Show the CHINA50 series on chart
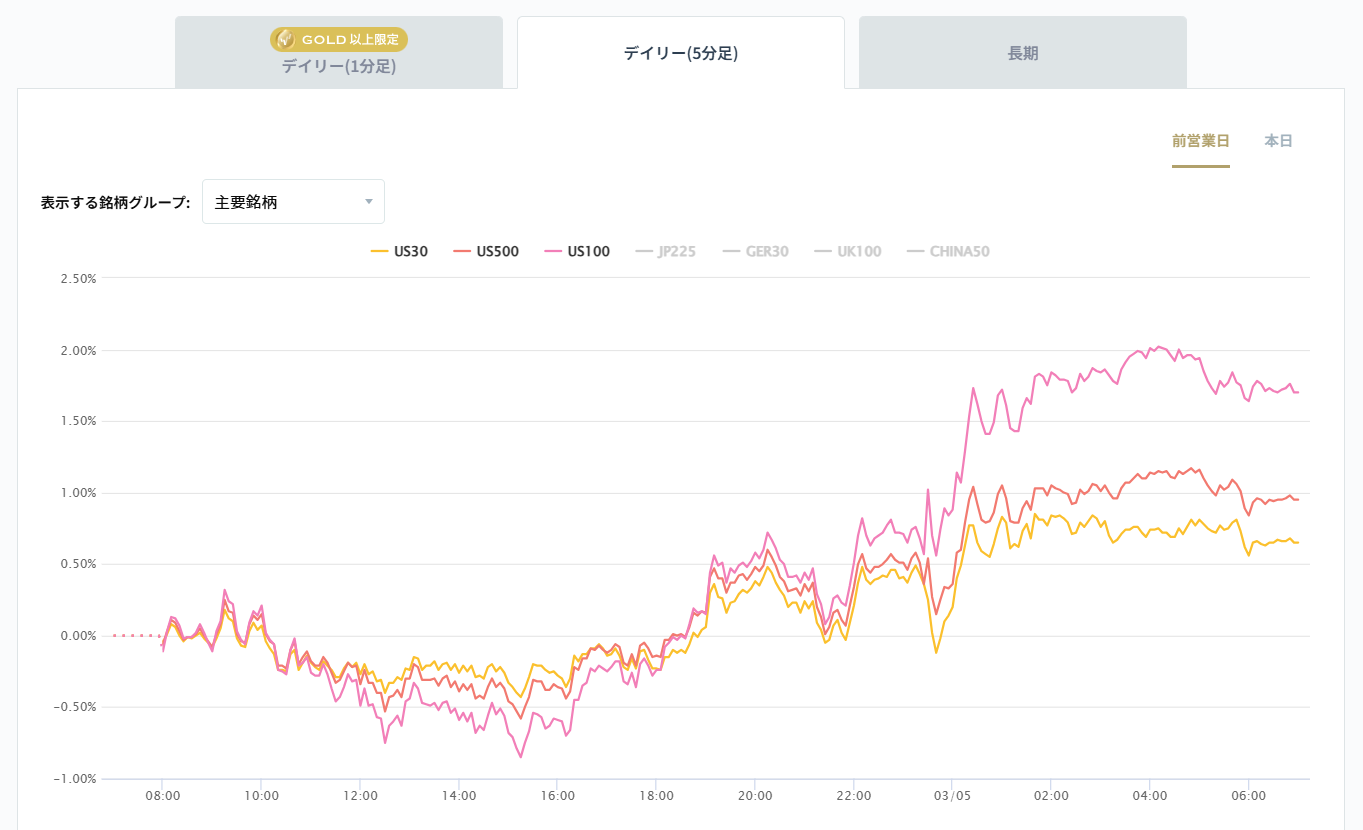This screenshot has width=1363, height=830. [959, 252]
